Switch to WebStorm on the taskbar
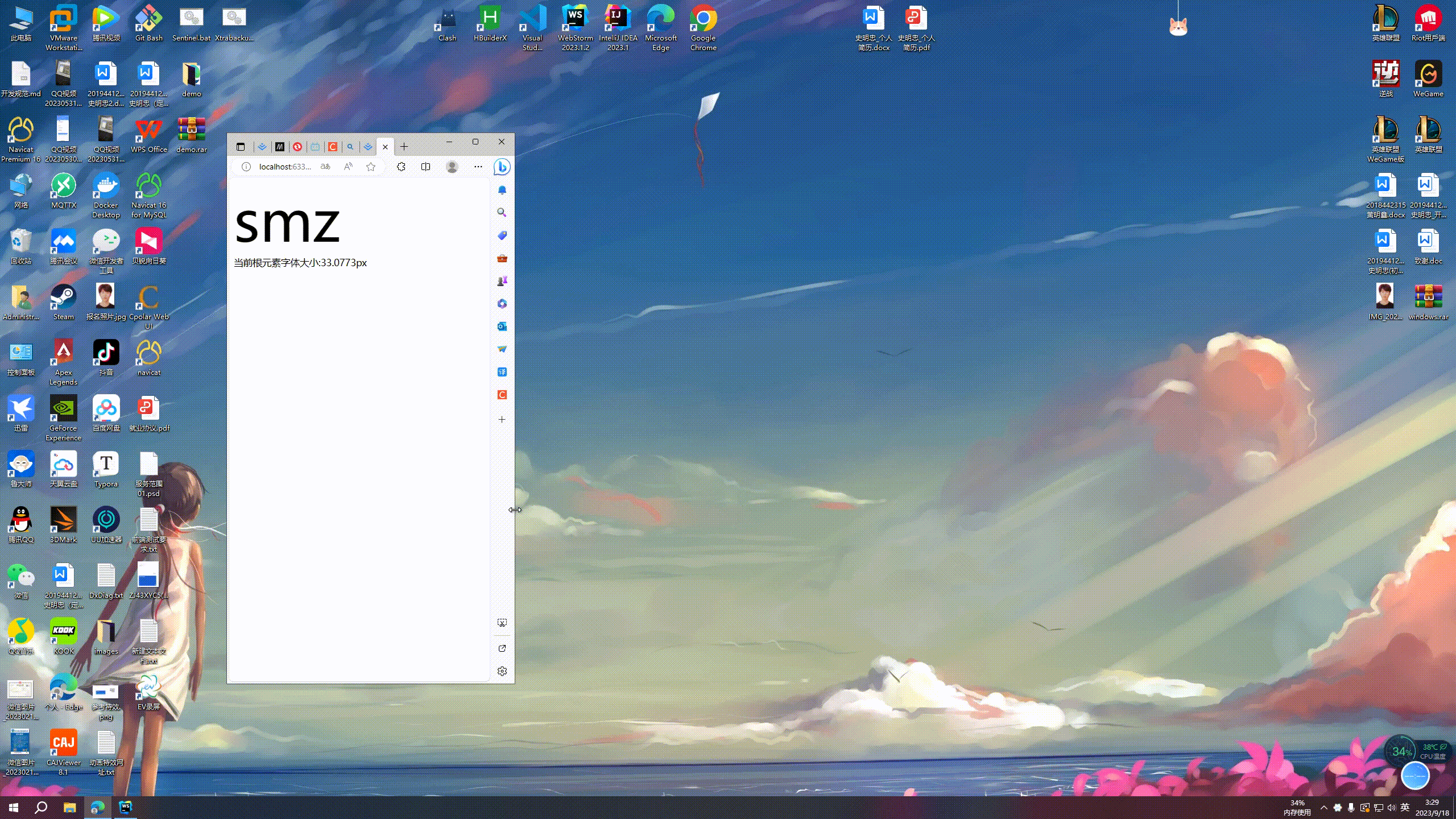Image resolution: width=1456 pixels, height=819 pixels. [x=125, y=808]
